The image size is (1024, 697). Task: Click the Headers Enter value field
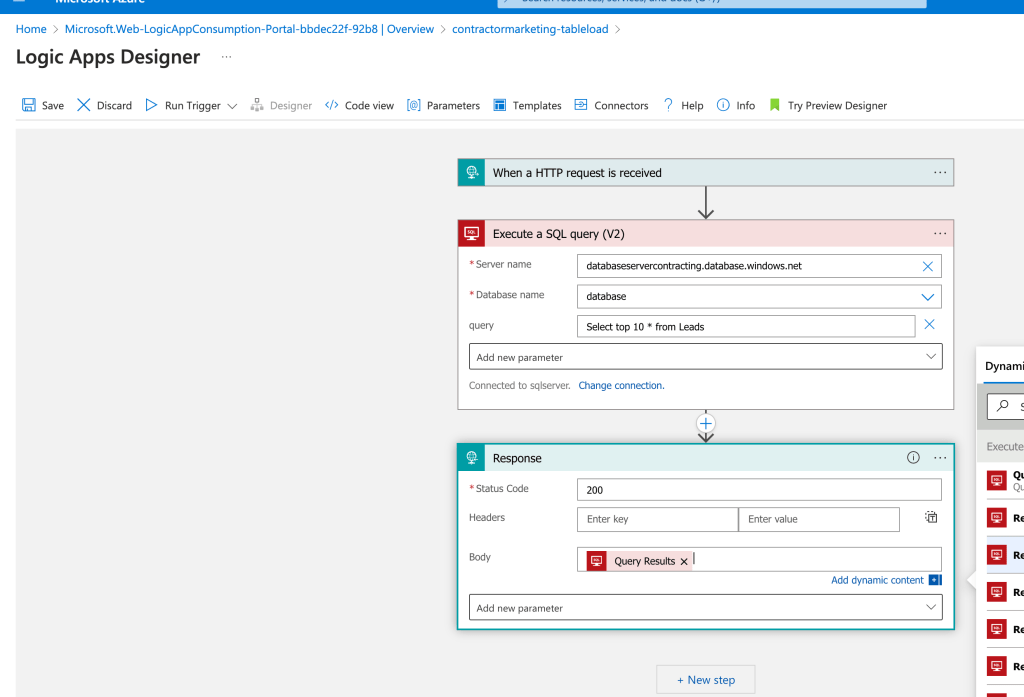pyautogui.click(x=819, y=519)
